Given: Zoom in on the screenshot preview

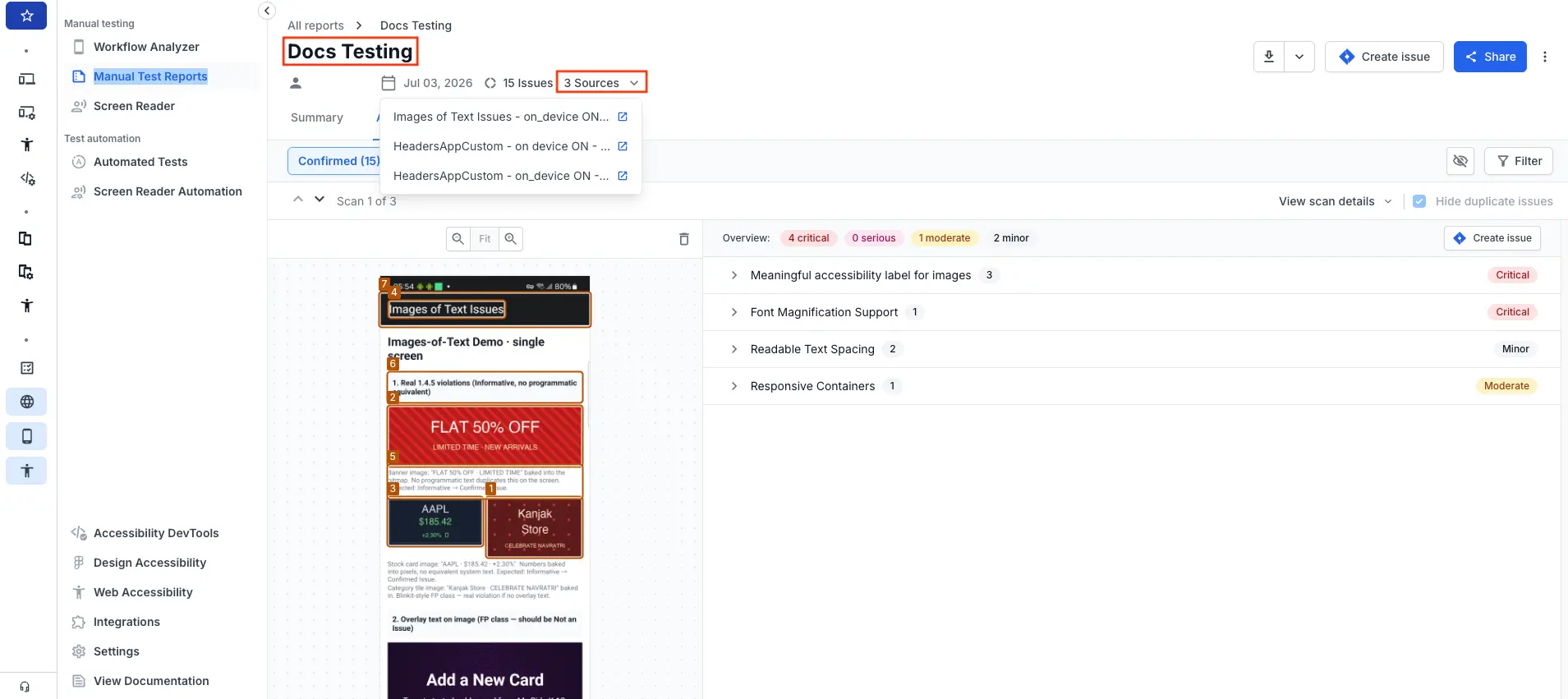Looking at the screenshot, I should (511, 238).
